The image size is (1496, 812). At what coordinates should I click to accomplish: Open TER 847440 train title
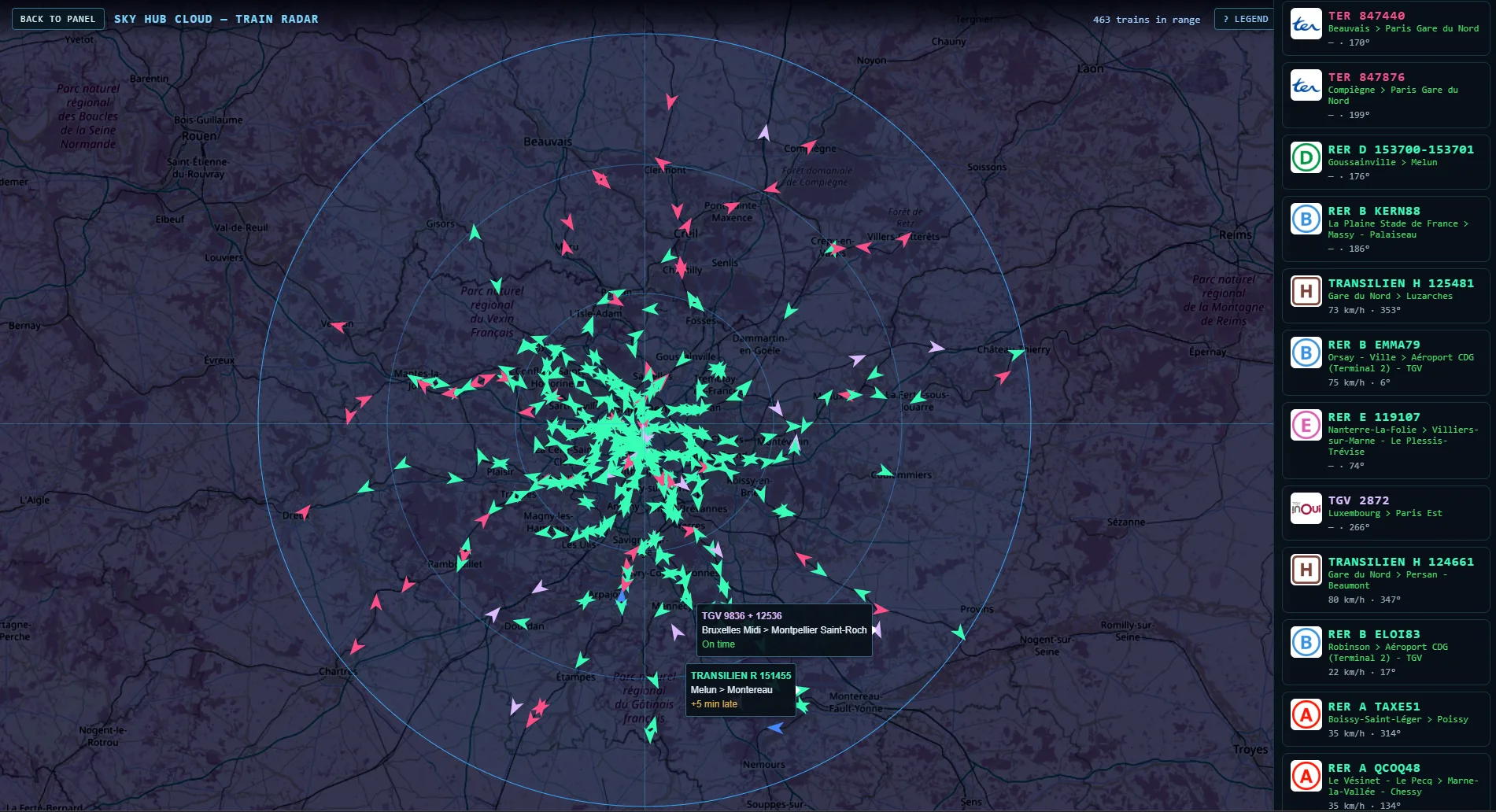1366,16
